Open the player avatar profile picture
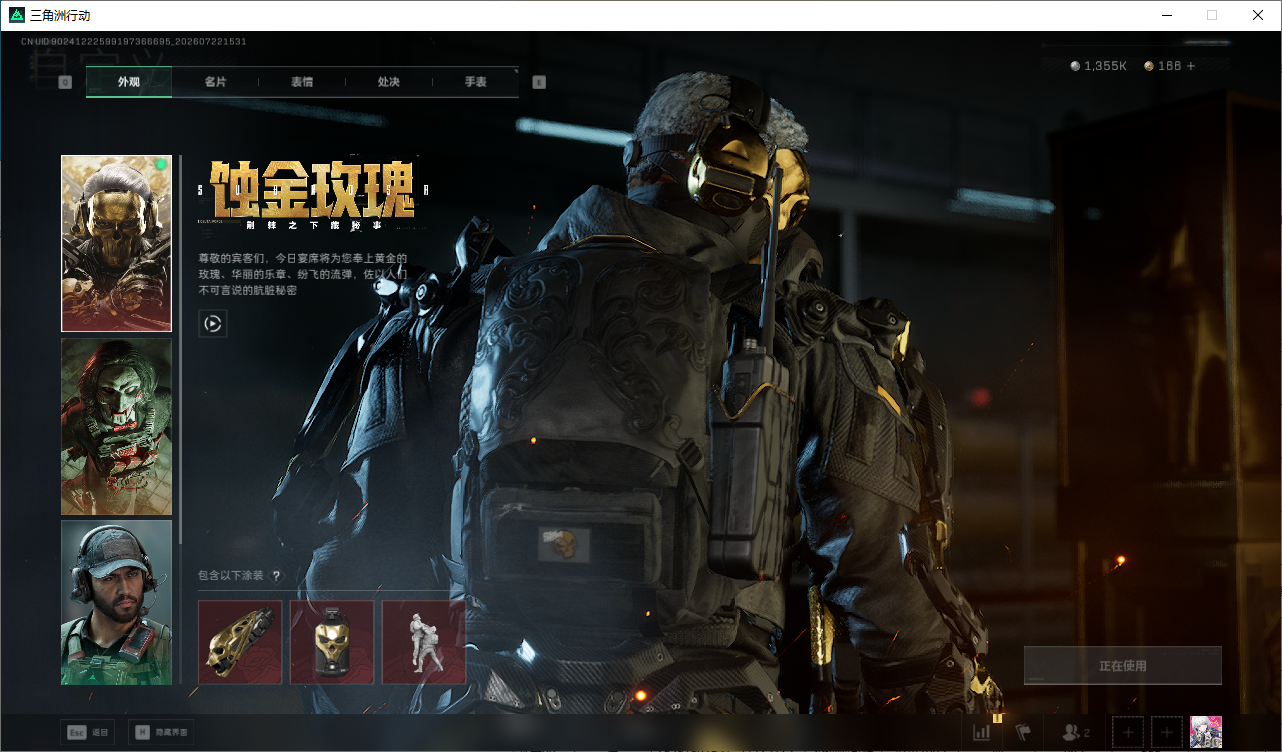This screenshot has height=752, width=1282. click(1205, 732)
